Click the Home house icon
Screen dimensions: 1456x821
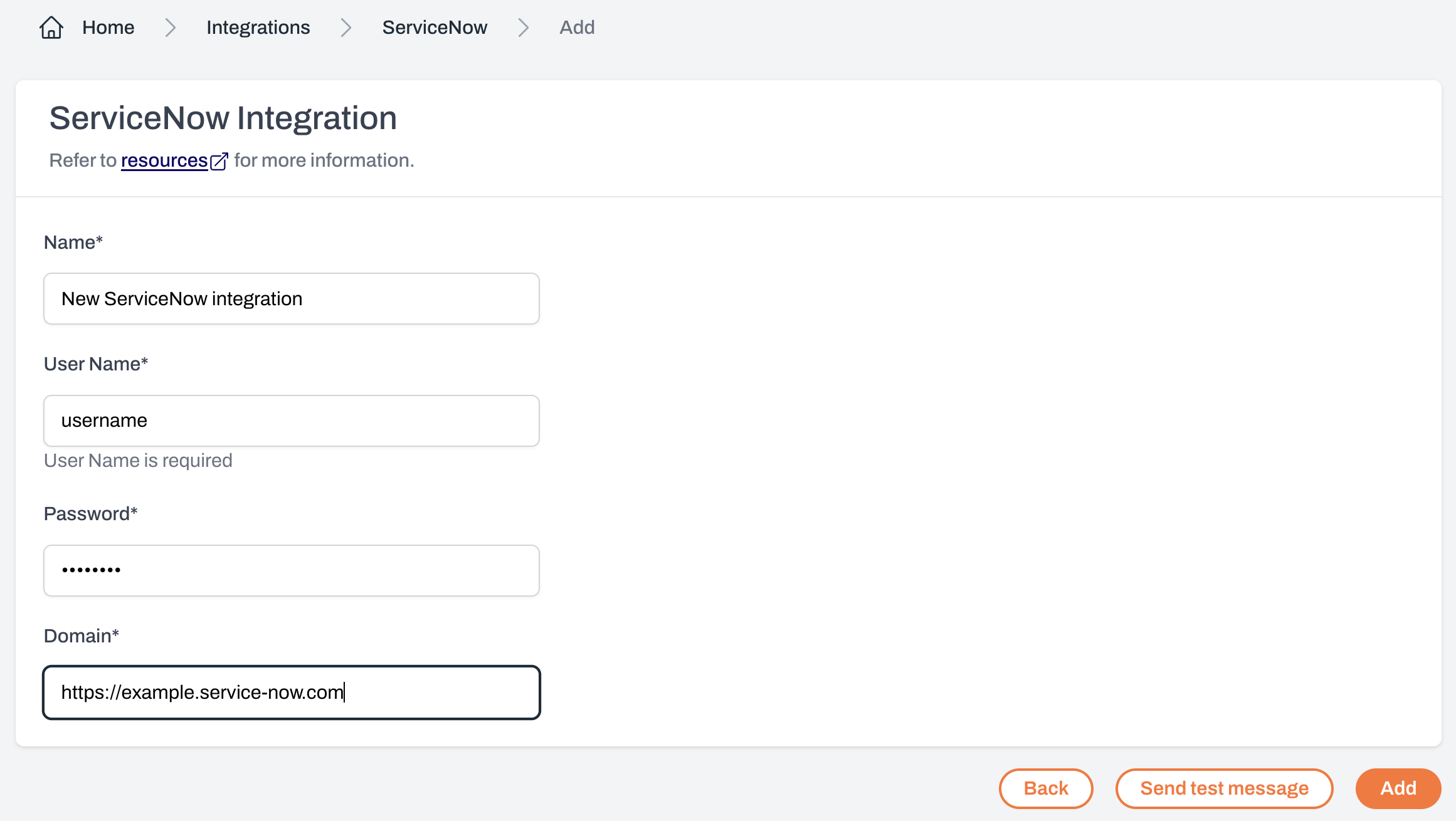point(51,28)
